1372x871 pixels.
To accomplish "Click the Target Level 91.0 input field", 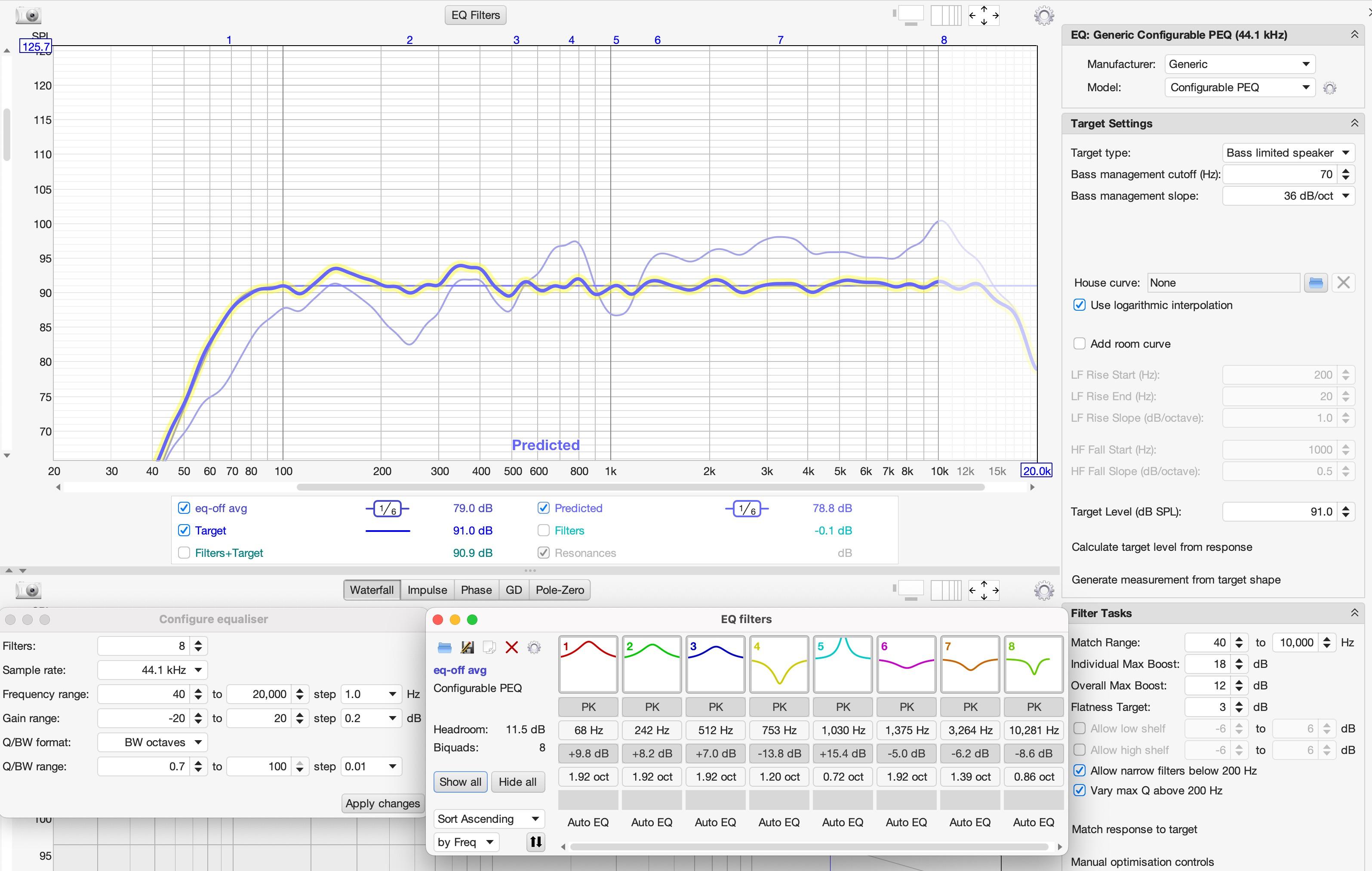I will pos(1279,512).
